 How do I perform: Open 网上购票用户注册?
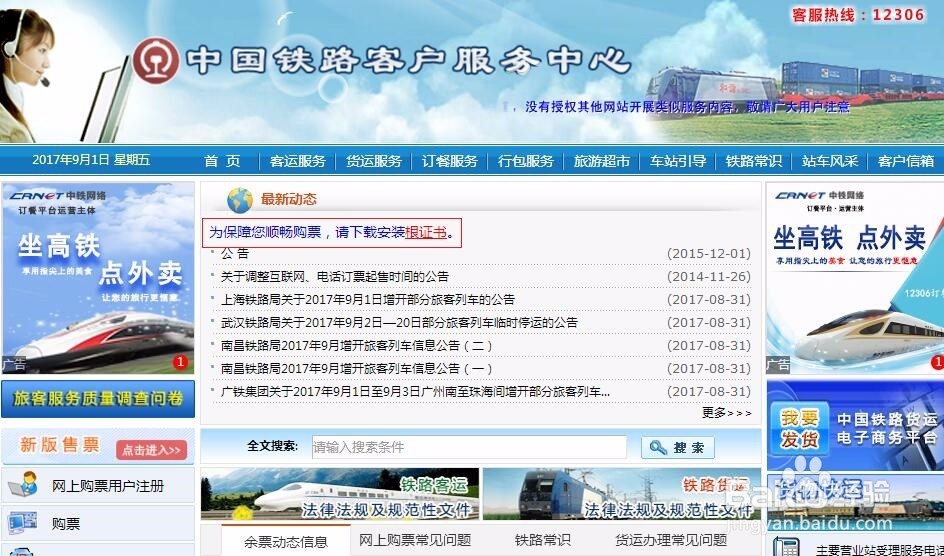point(108,486)
